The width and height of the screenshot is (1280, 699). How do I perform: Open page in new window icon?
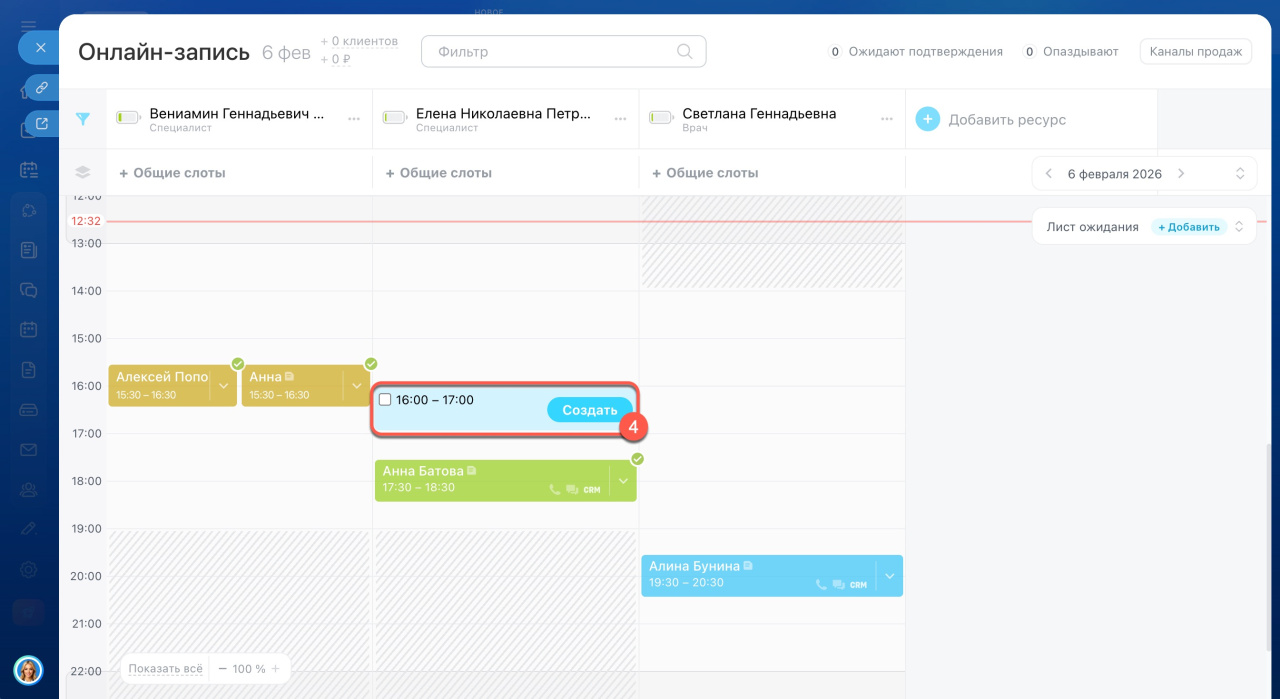42,124
